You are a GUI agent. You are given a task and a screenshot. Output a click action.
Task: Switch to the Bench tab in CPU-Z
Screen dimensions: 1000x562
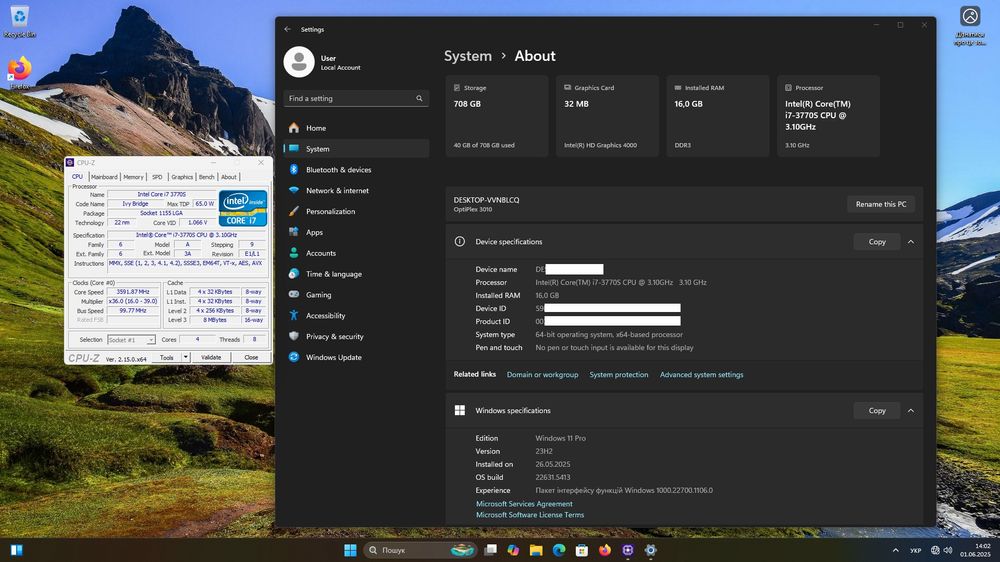click(x=207, y=177)
